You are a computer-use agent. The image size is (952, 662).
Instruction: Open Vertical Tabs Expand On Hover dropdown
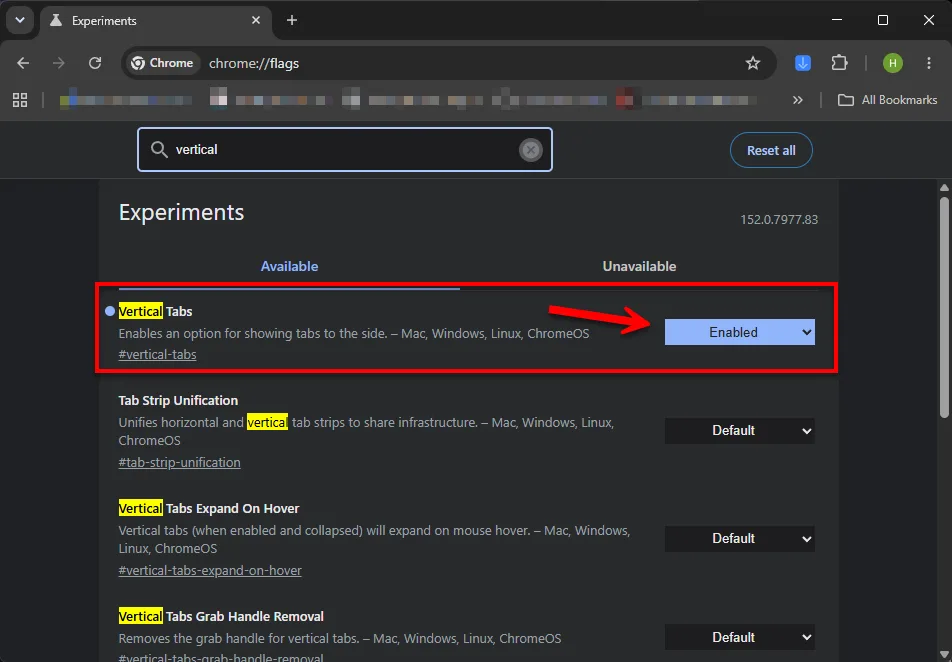tap(740, 539)
